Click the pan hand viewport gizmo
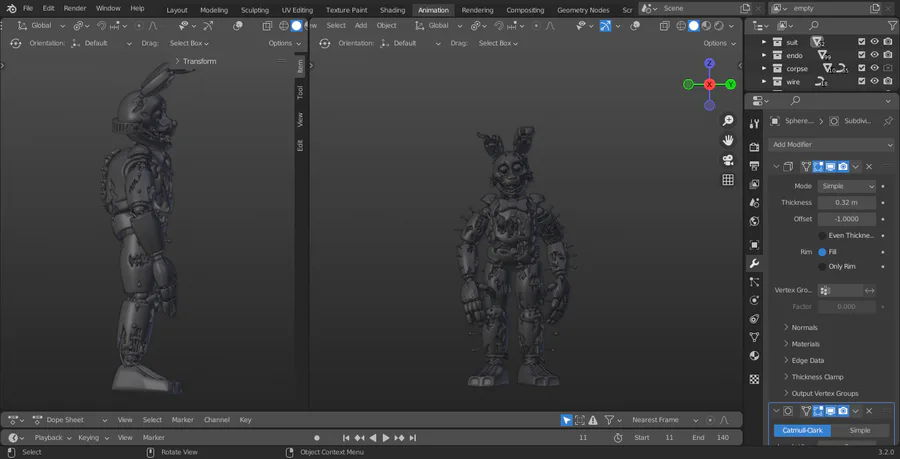The width and height of the screenshot is (900, 459). click(x=728, y=140)
